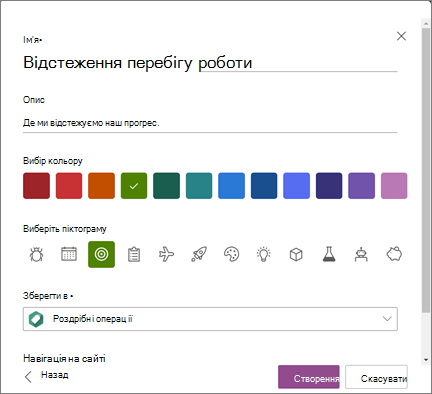Screen dimensions: 432x394
Task: Select the purple color swatch
Action: (x=361, y=186)
